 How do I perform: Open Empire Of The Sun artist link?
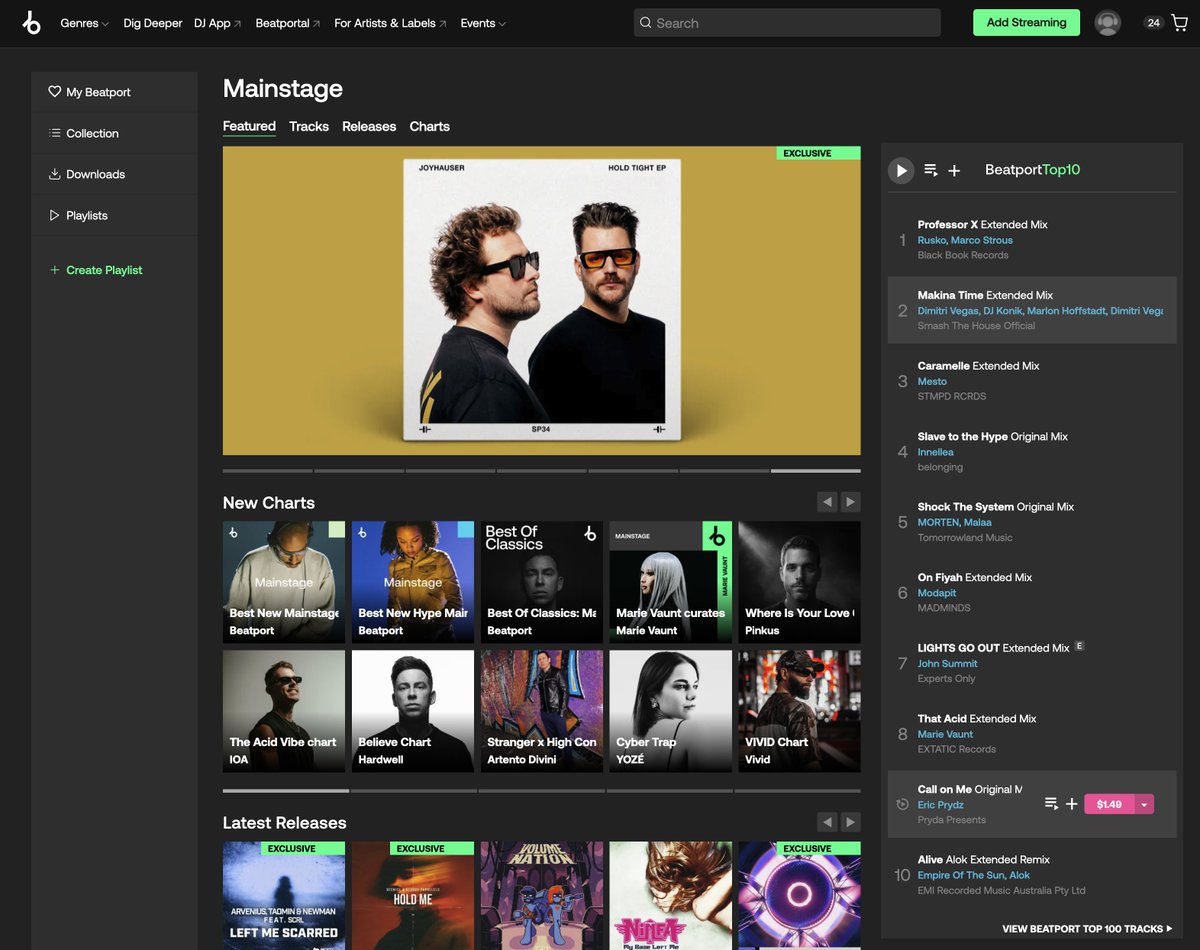(962, 875)
